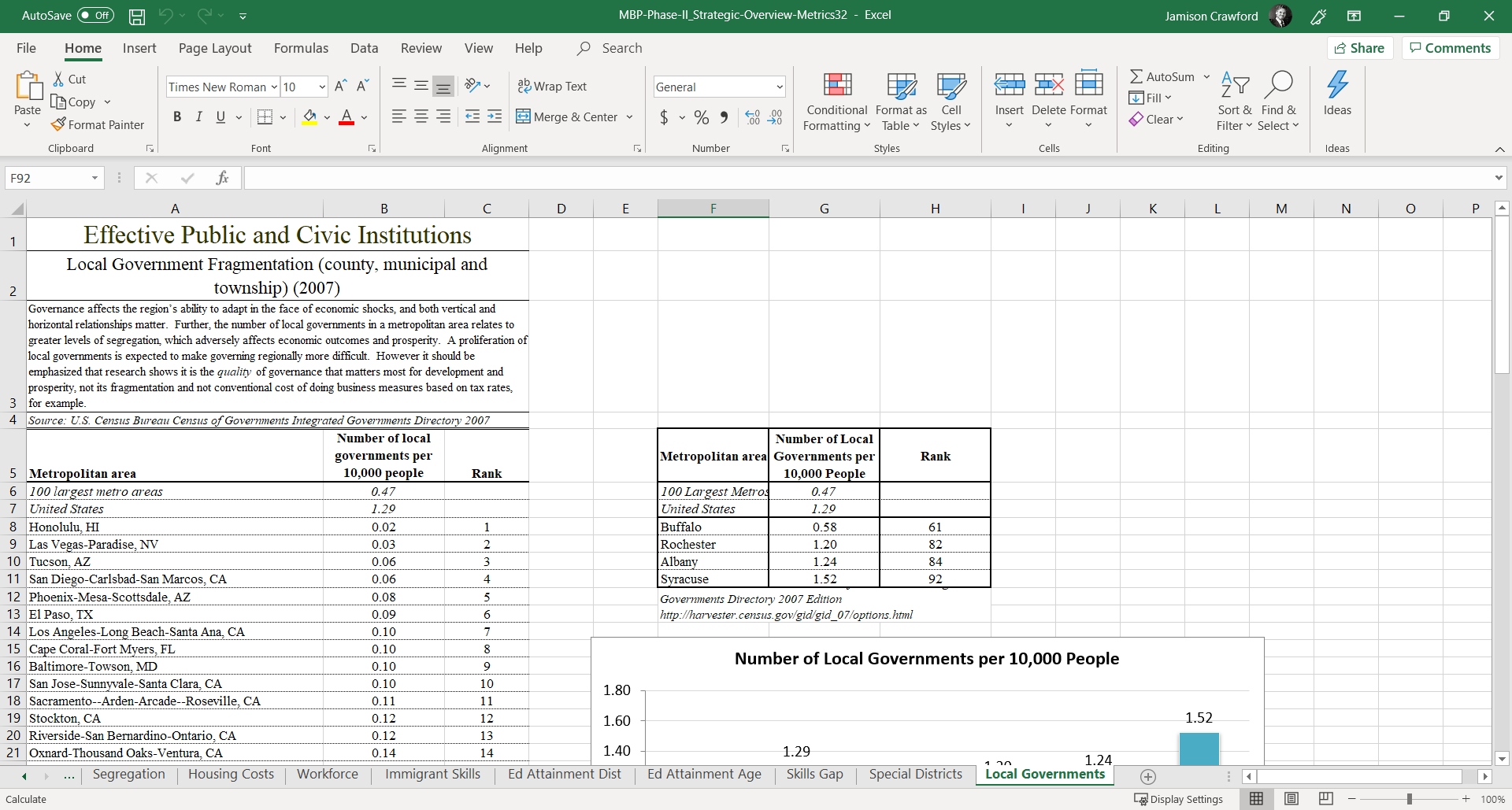Click the Insert cells icon
The height and width of the screenshot is (810, 1512).
(x=1009, y=84)
